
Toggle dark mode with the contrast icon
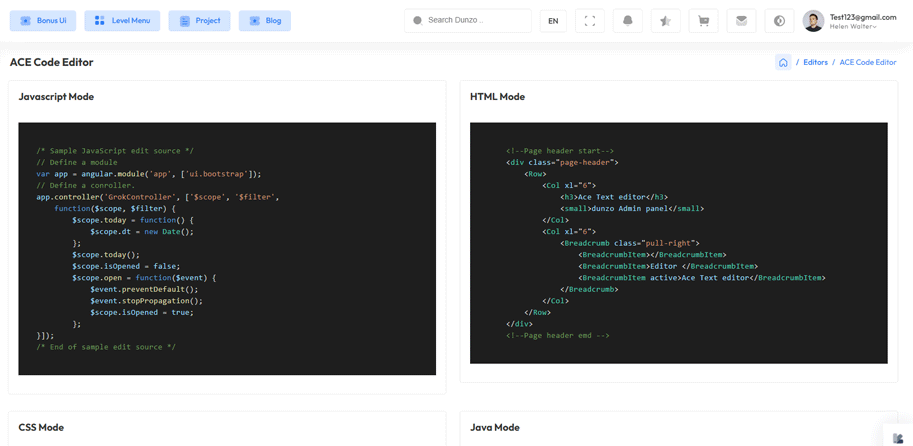pyautogui.click(x=779, y=21)
